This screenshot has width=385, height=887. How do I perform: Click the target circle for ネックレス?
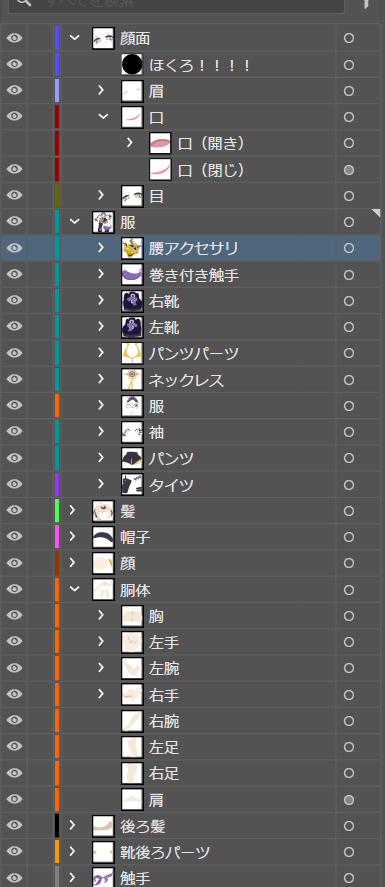(349, 380)
